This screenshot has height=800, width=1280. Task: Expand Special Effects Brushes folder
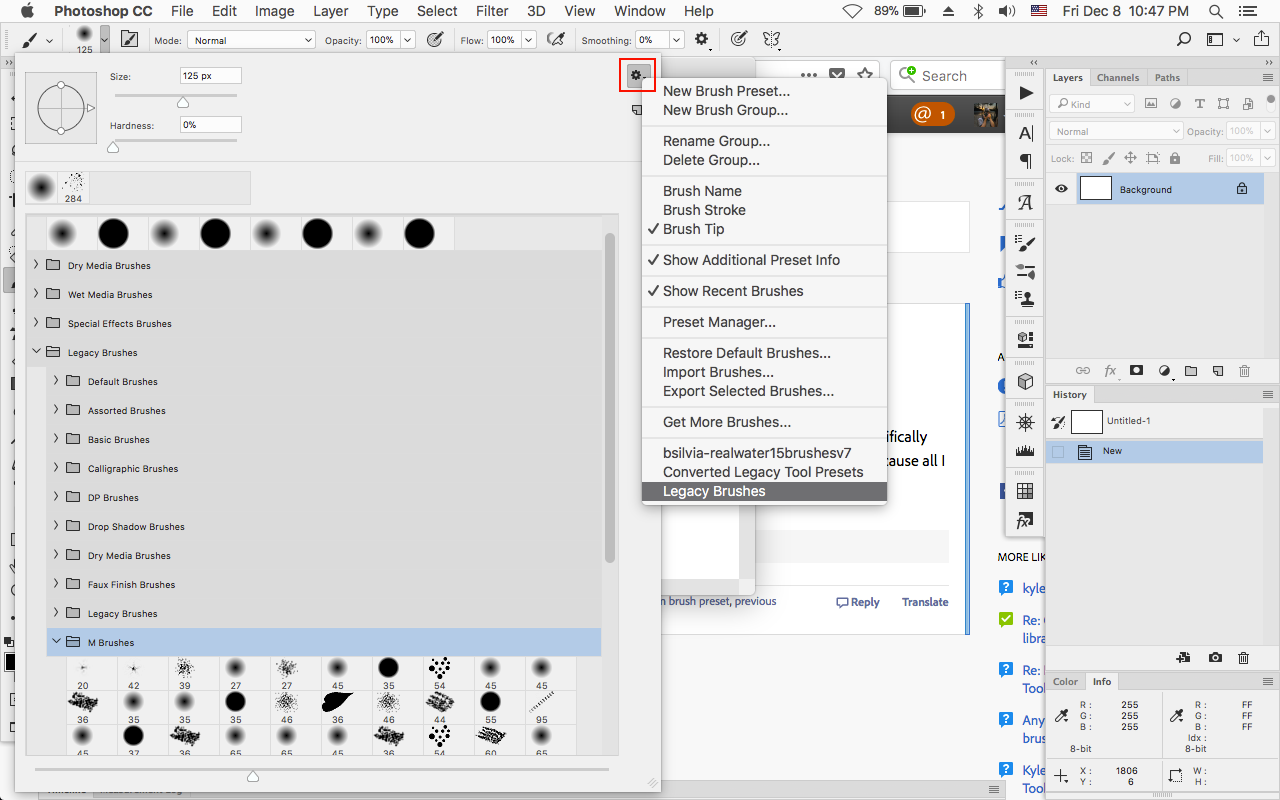point(37,323)
